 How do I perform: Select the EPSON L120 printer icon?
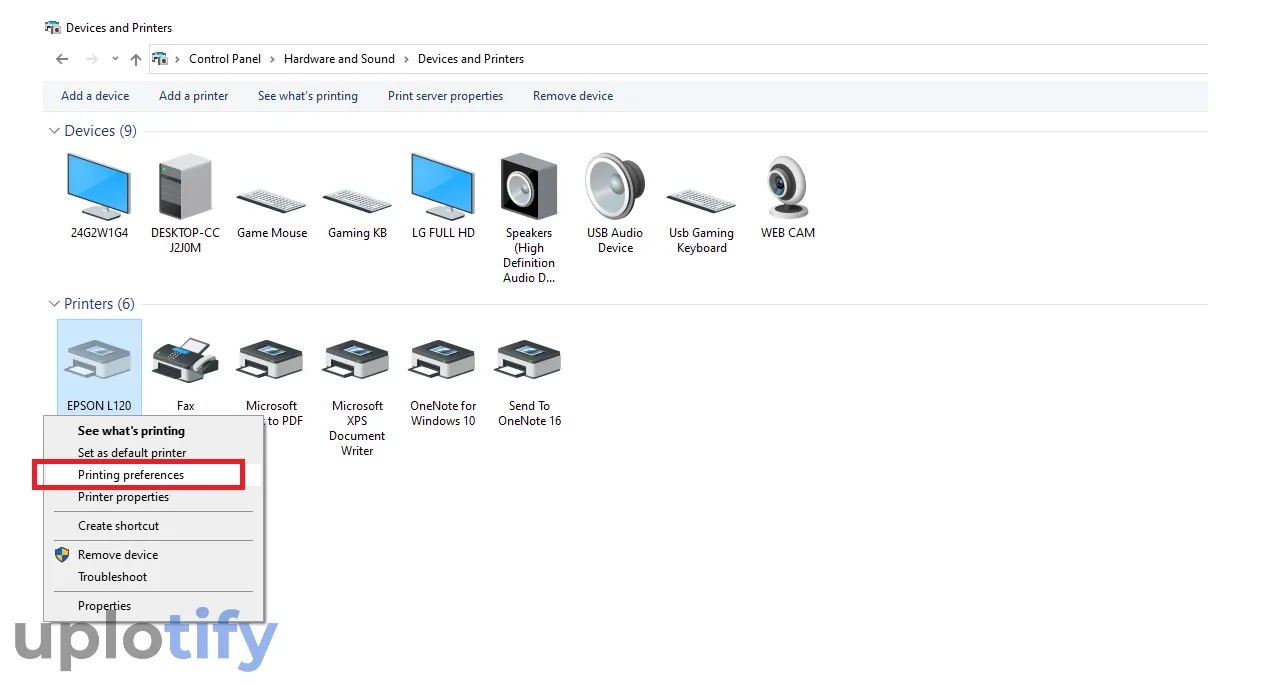pos(99,360)
